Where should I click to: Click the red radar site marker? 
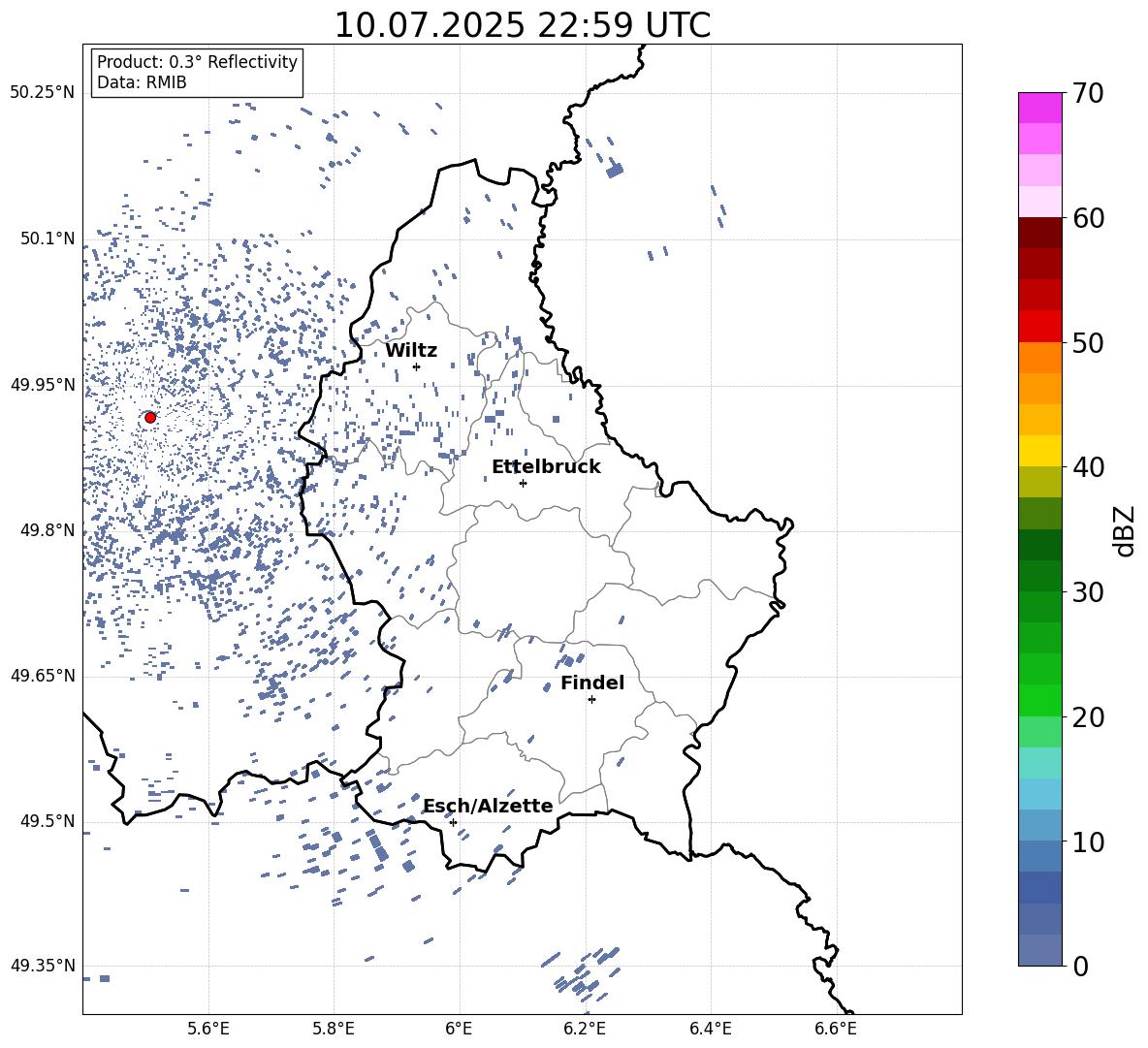tap(150, 417)
